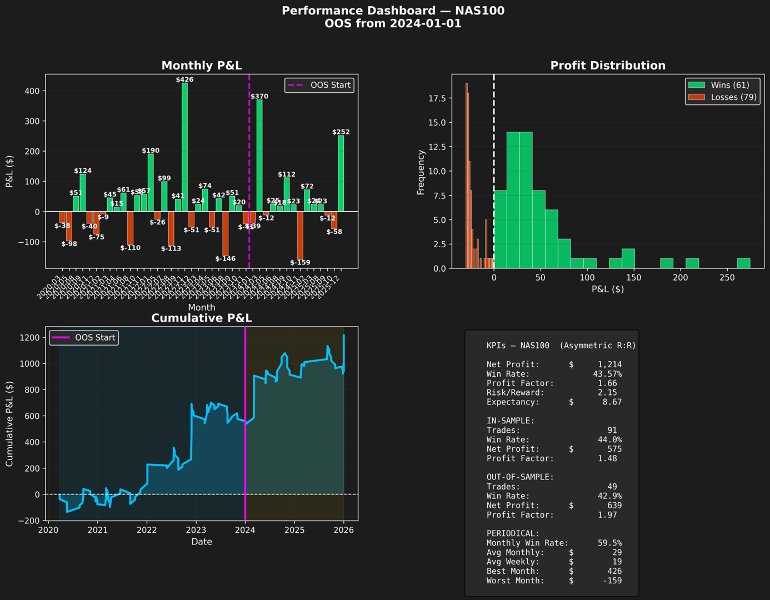770x600 pixels.
Task: Click the Cumulative P&L chart title
Action: click(x=201, y=318)
